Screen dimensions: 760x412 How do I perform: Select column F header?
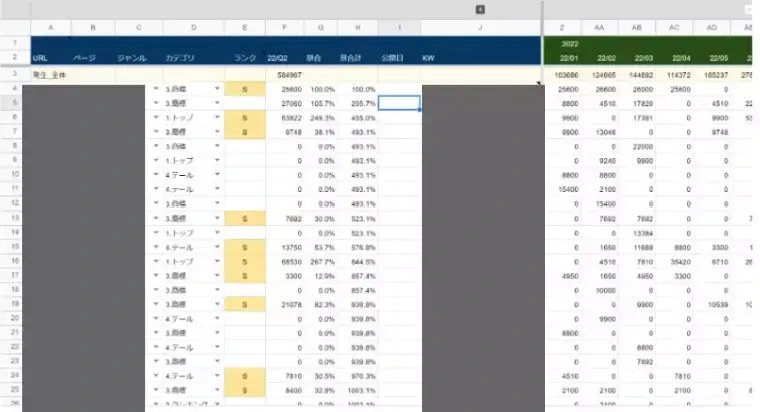point(285,28)
